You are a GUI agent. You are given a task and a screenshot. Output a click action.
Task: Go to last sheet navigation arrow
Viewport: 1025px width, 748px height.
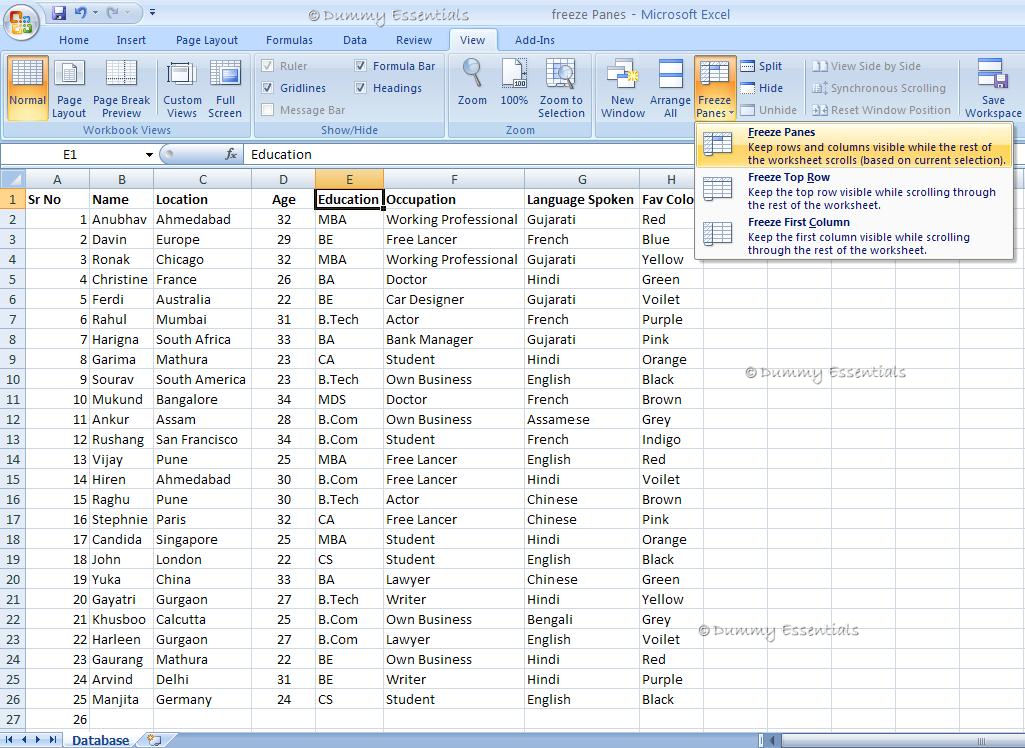click(52, 740)
